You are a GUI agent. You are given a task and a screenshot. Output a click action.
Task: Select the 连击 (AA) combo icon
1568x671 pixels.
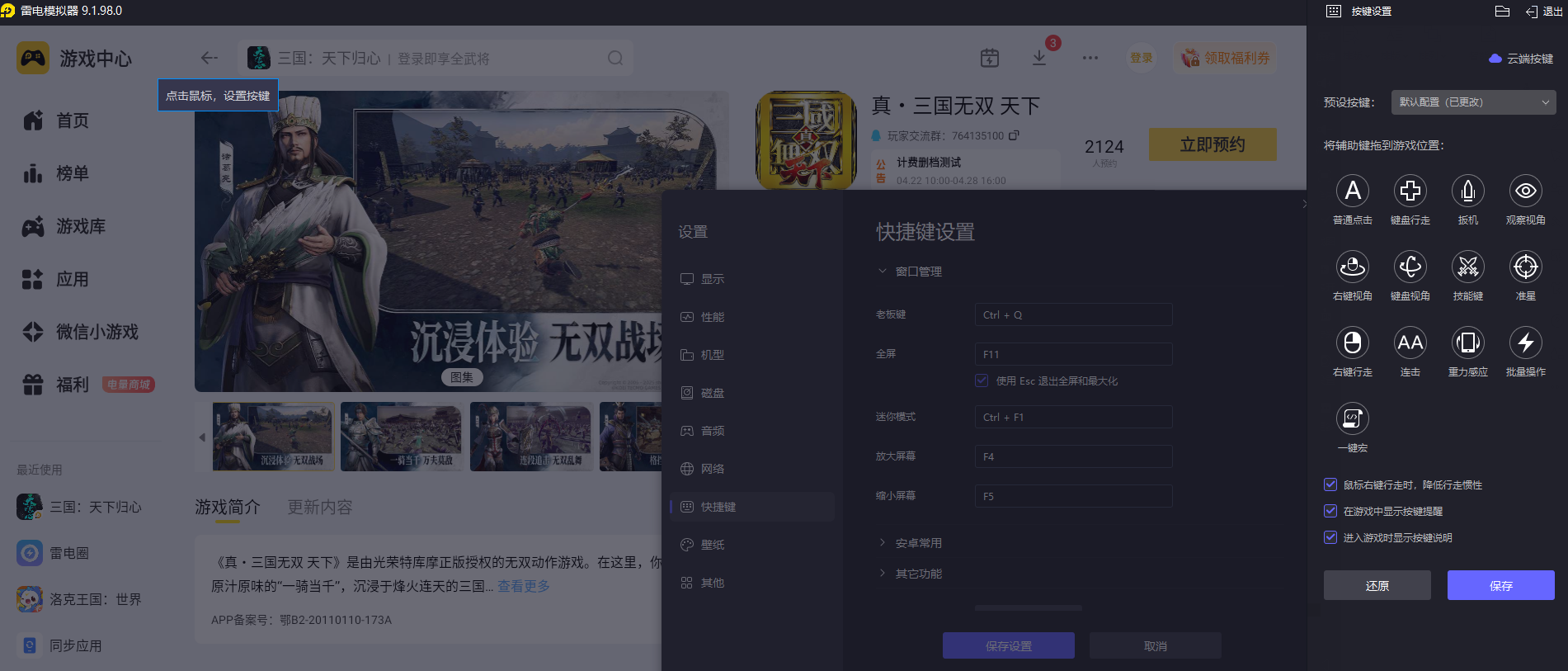1410,343
